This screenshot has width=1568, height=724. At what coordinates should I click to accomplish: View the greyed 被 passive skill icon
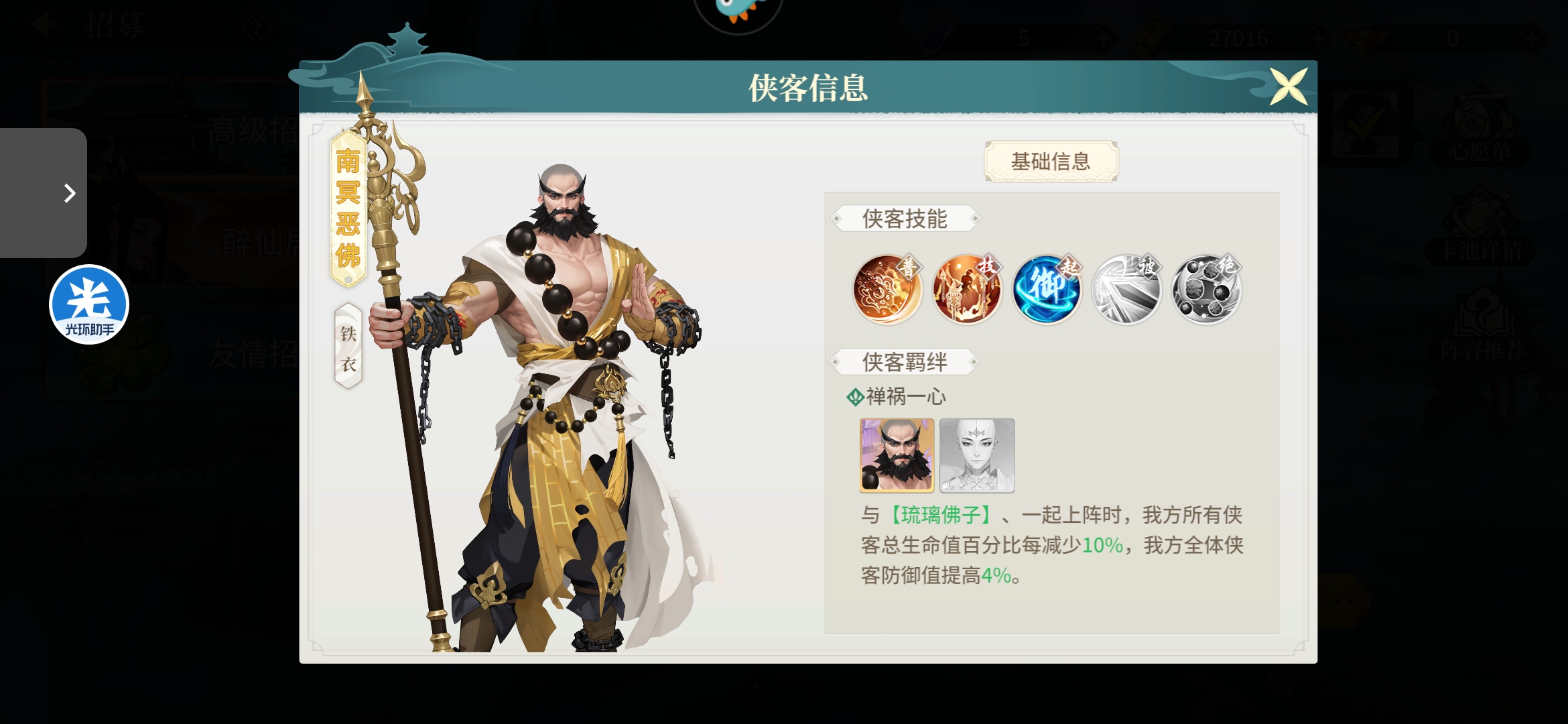click(1126, 290)
